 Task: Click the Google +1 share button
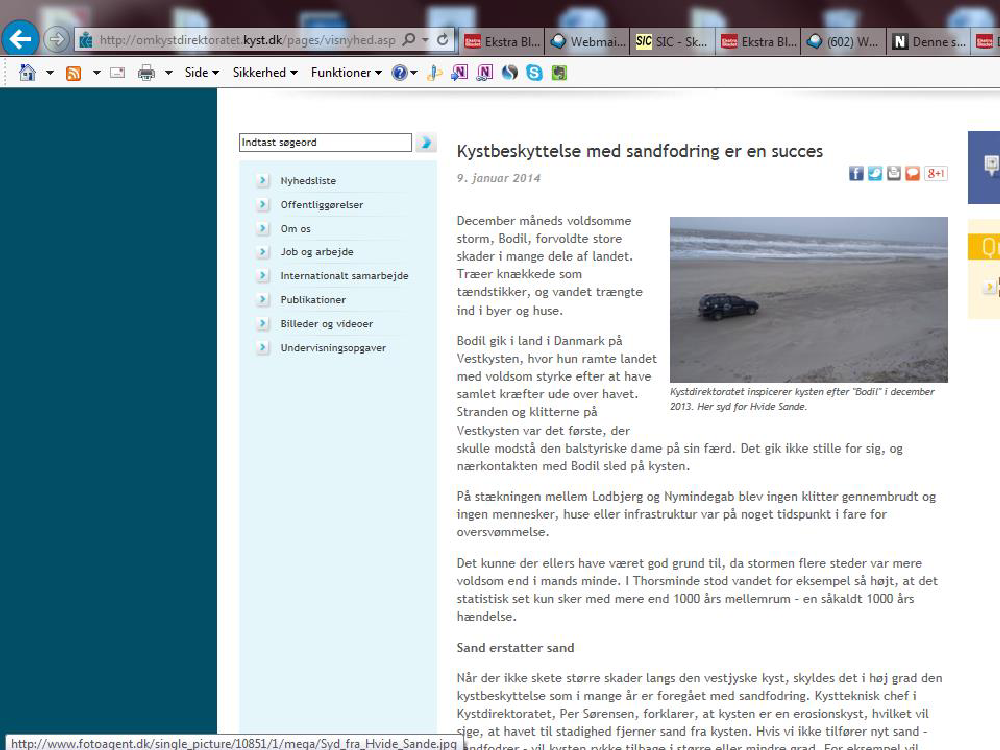[x=936, y=173]
